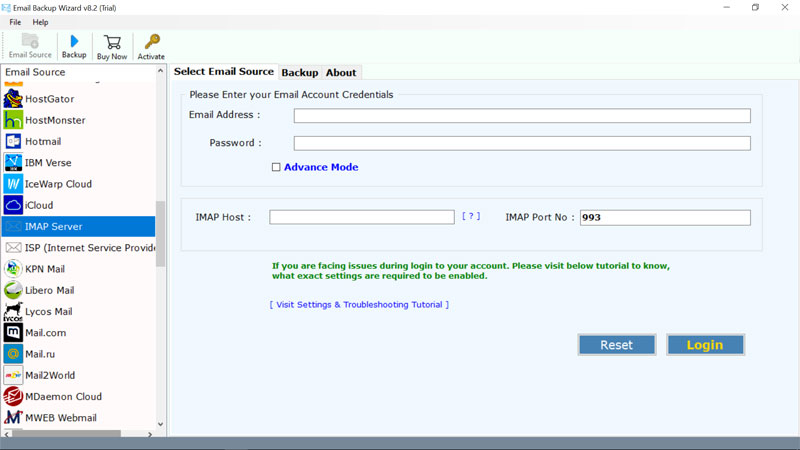Click source list scroll down arrow
The height and width of the screenshot is (450, 800).
161,424
